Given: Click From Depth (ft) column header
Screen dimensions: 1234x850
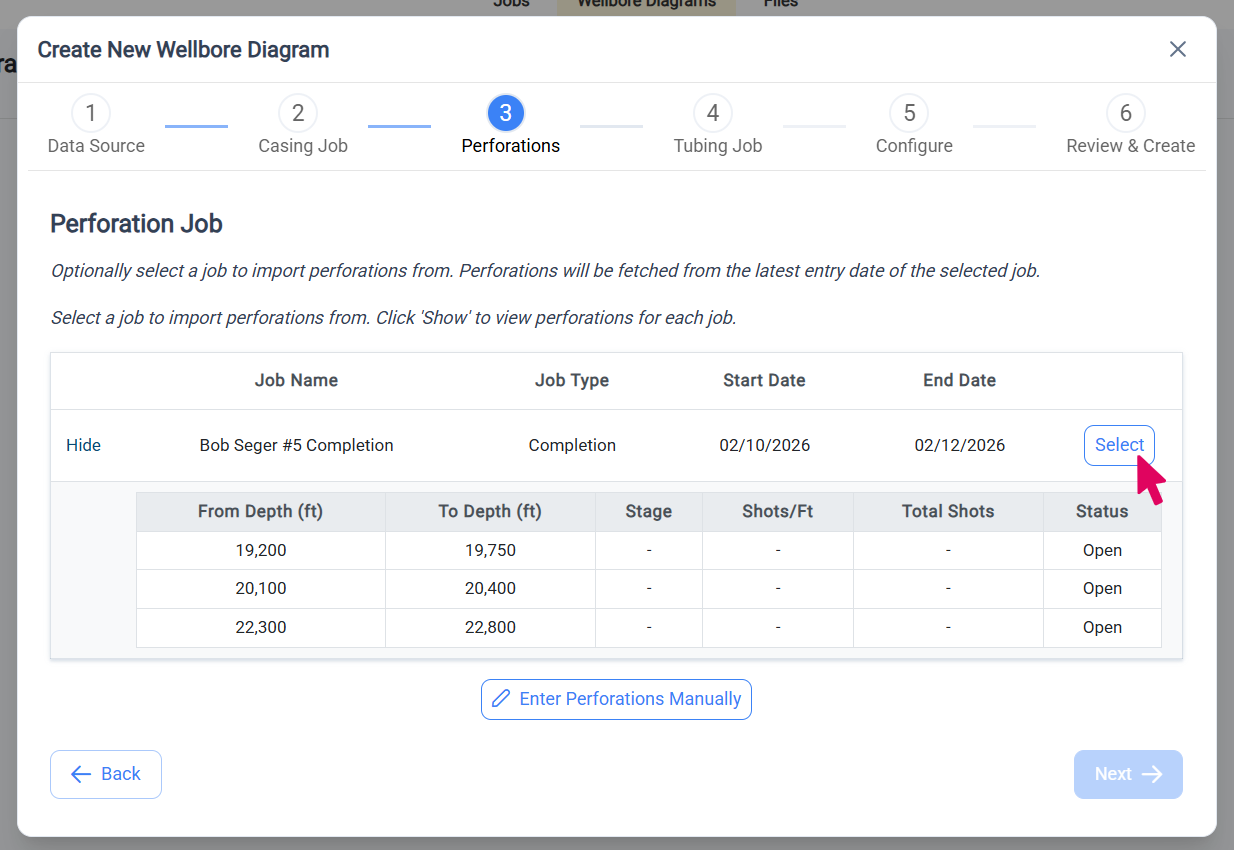Looking at the screenshot, I should pos(260,511).
